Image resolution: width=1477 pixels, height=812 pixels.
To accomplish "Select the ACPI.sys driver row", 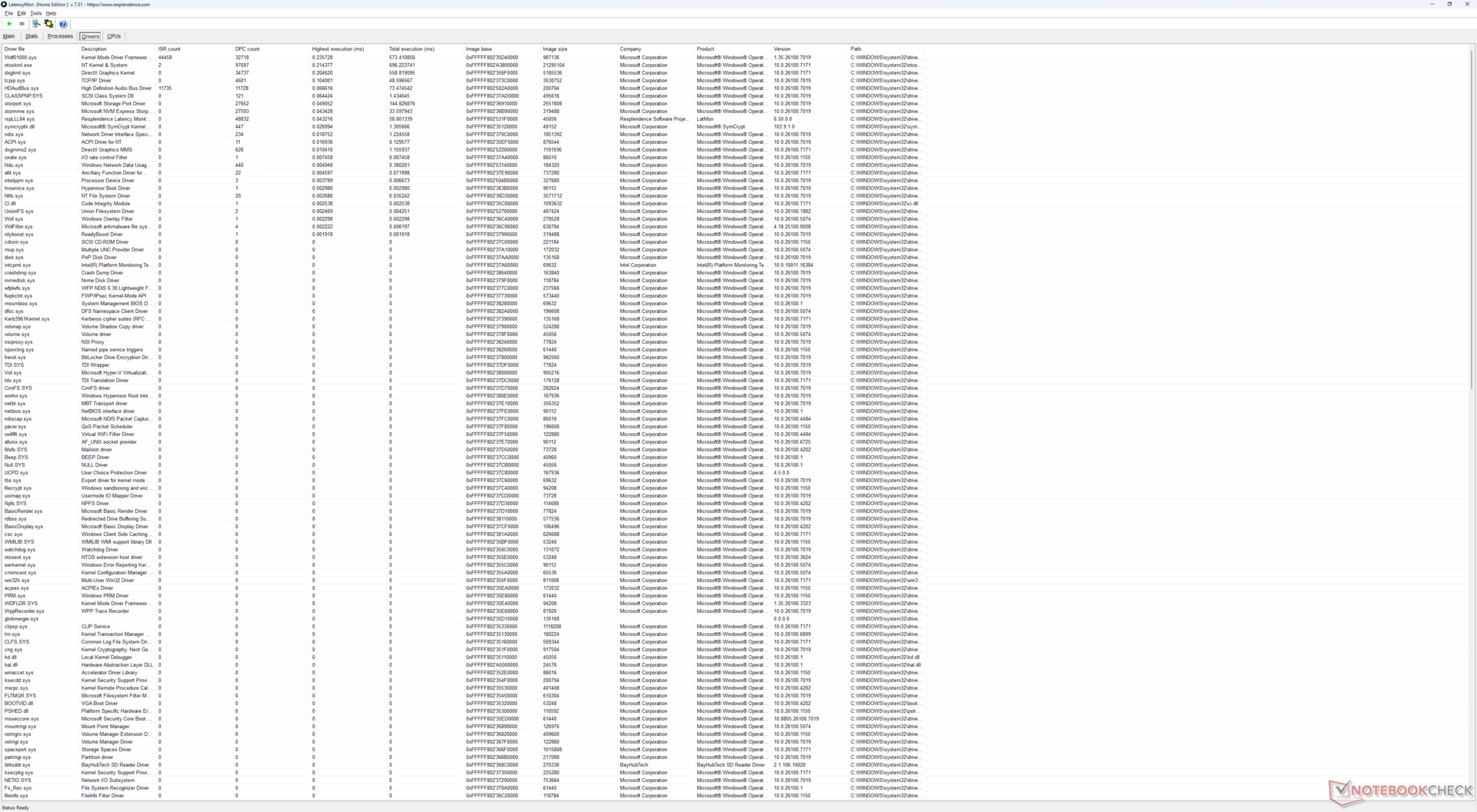I will pyautogui.click(x=463, y=142).
